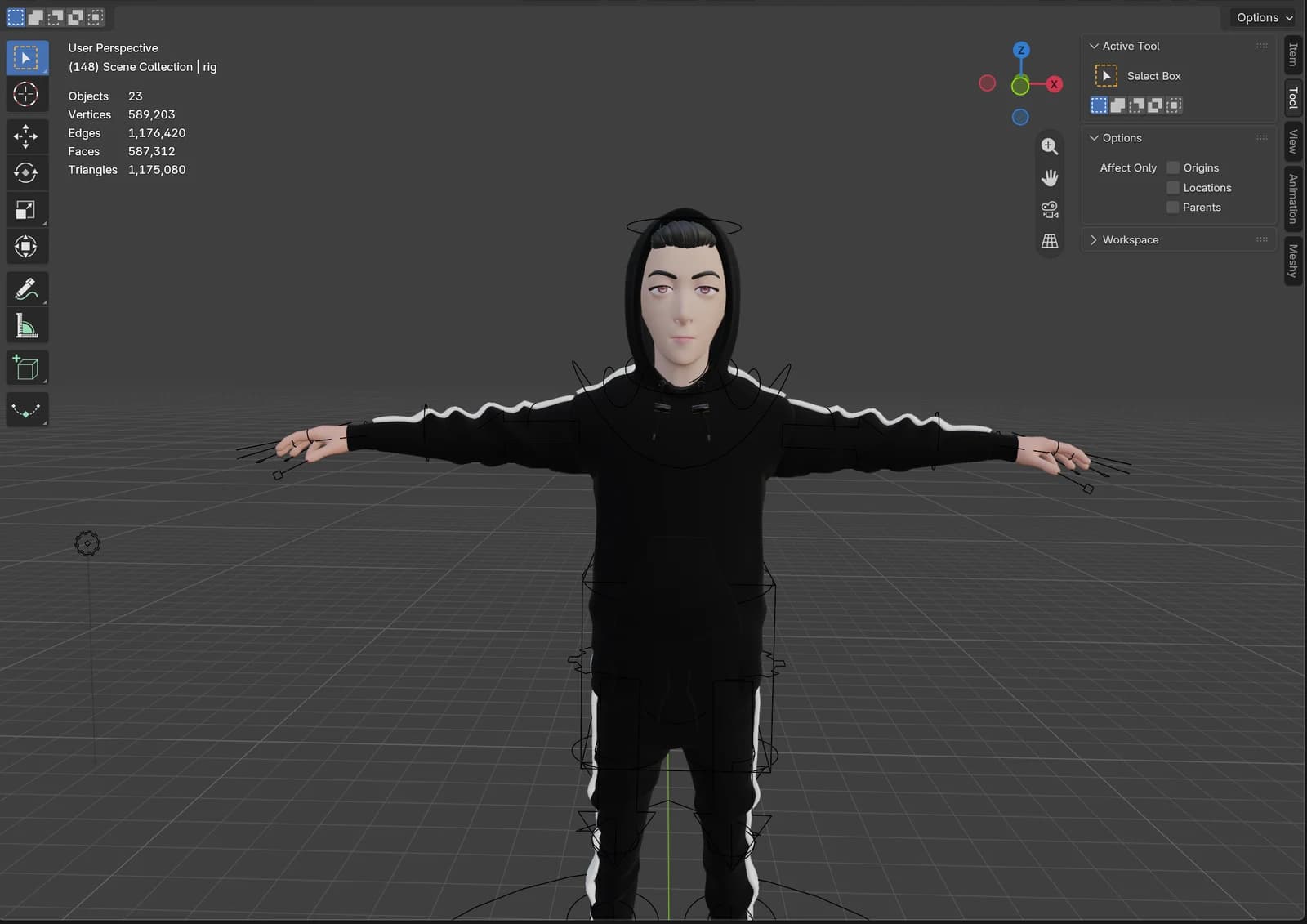This screenshot has height=924, width=1307.
Task: Click the 'User Perspective' viewport label
Action: pos(113,48)
